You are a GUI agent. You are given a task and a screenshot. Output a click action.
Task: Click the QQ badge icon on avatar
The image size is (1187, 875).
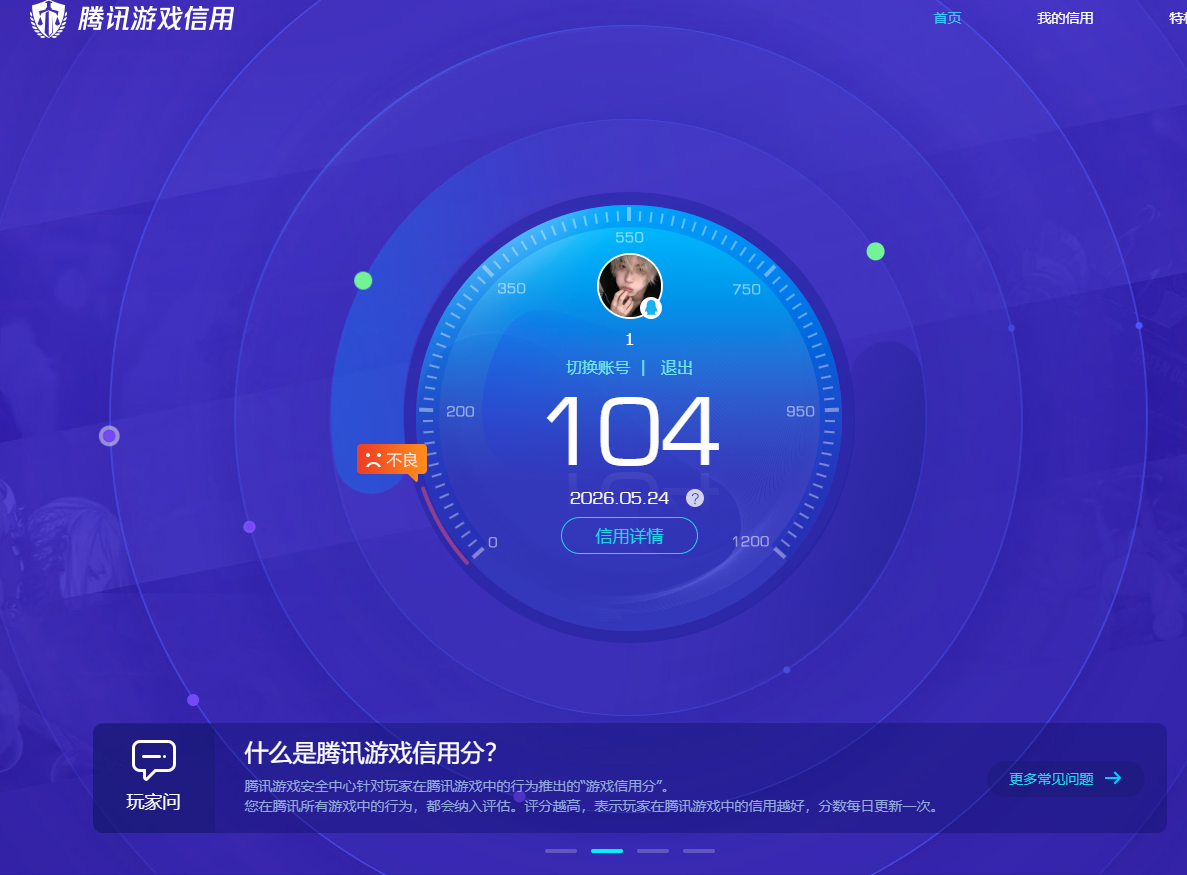click(651, 308)
